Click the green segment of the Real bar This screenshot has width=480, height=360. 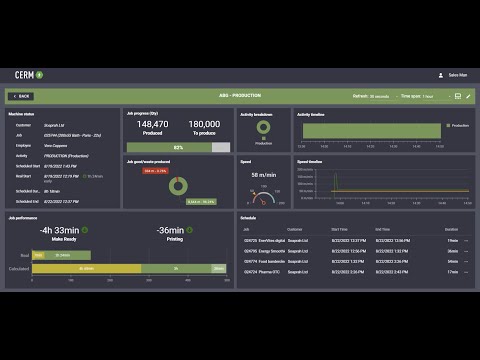[68, 255]
